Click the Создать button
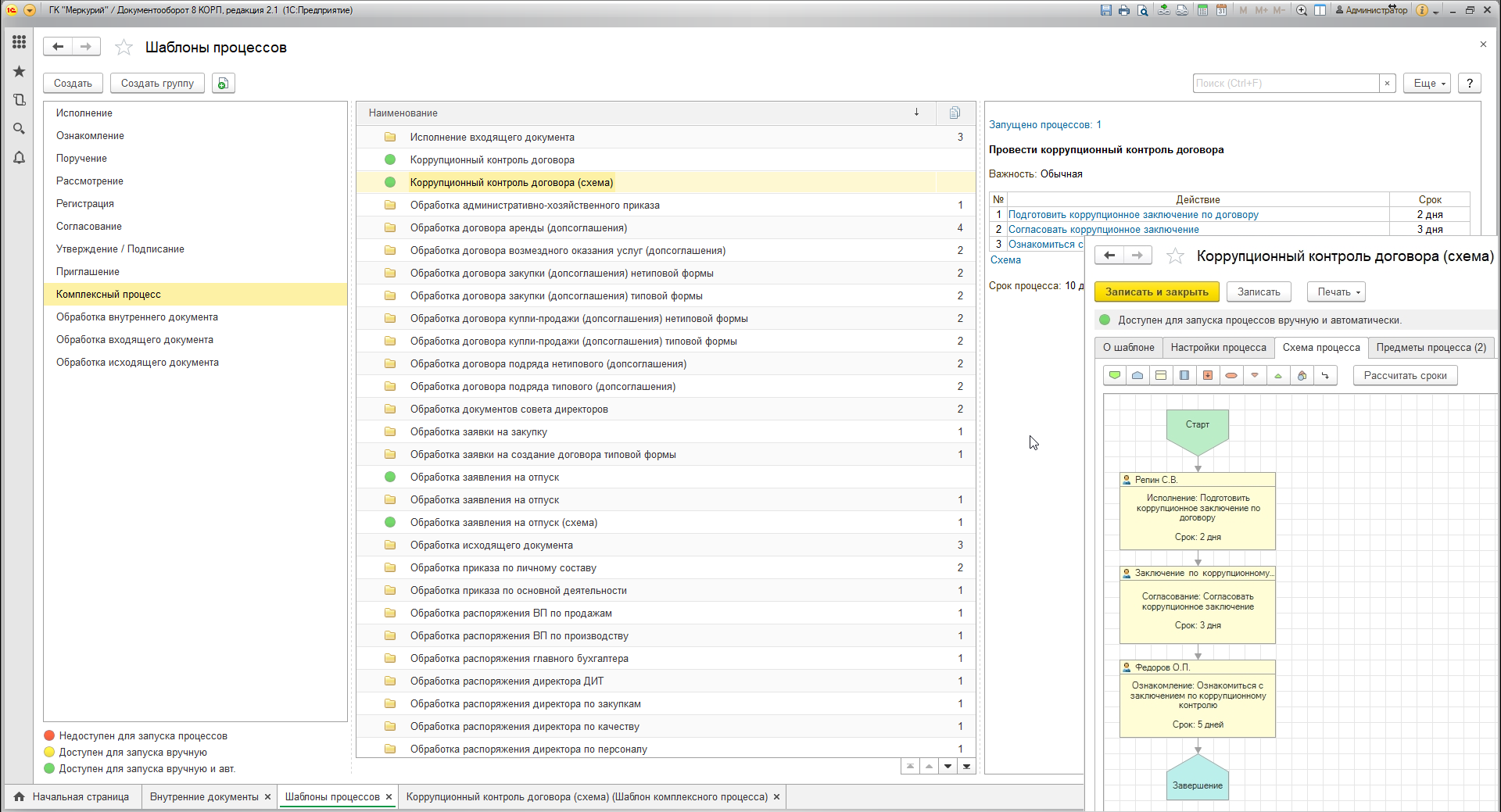This screenshot has height=812, width=1501. (x=73, y=83)
